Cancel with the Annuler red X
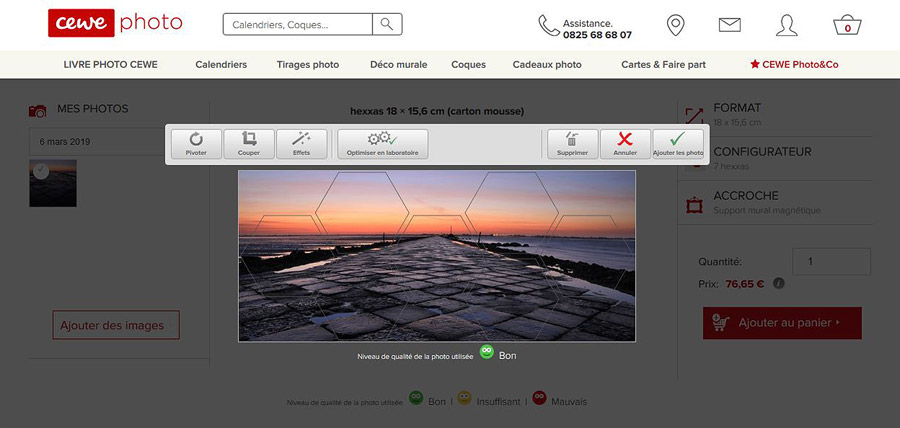Viewport: 900px width, 428px height. 625,144
